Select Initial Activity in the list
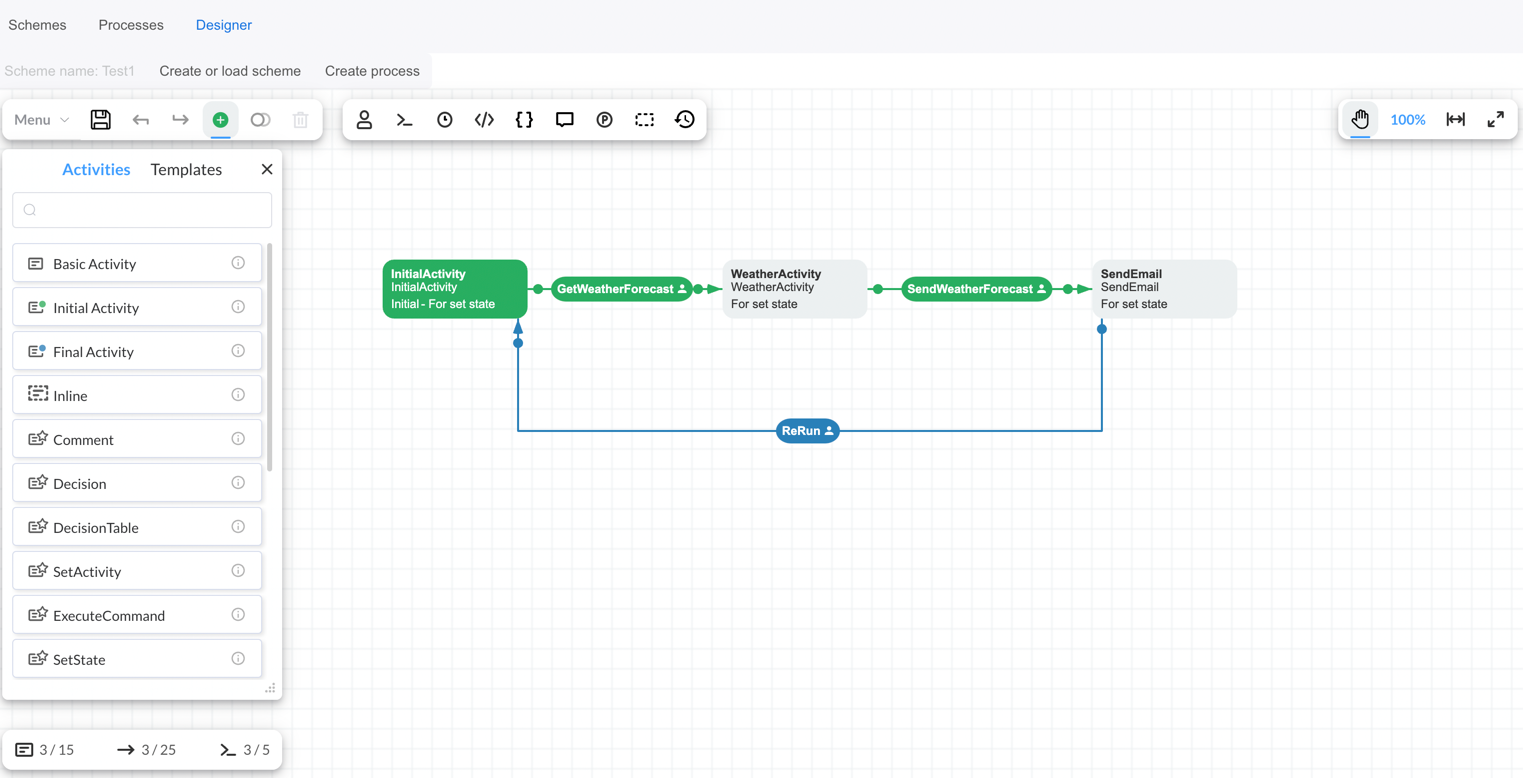This screenshot has height=778, width=1523. click(x=137, y=308)
